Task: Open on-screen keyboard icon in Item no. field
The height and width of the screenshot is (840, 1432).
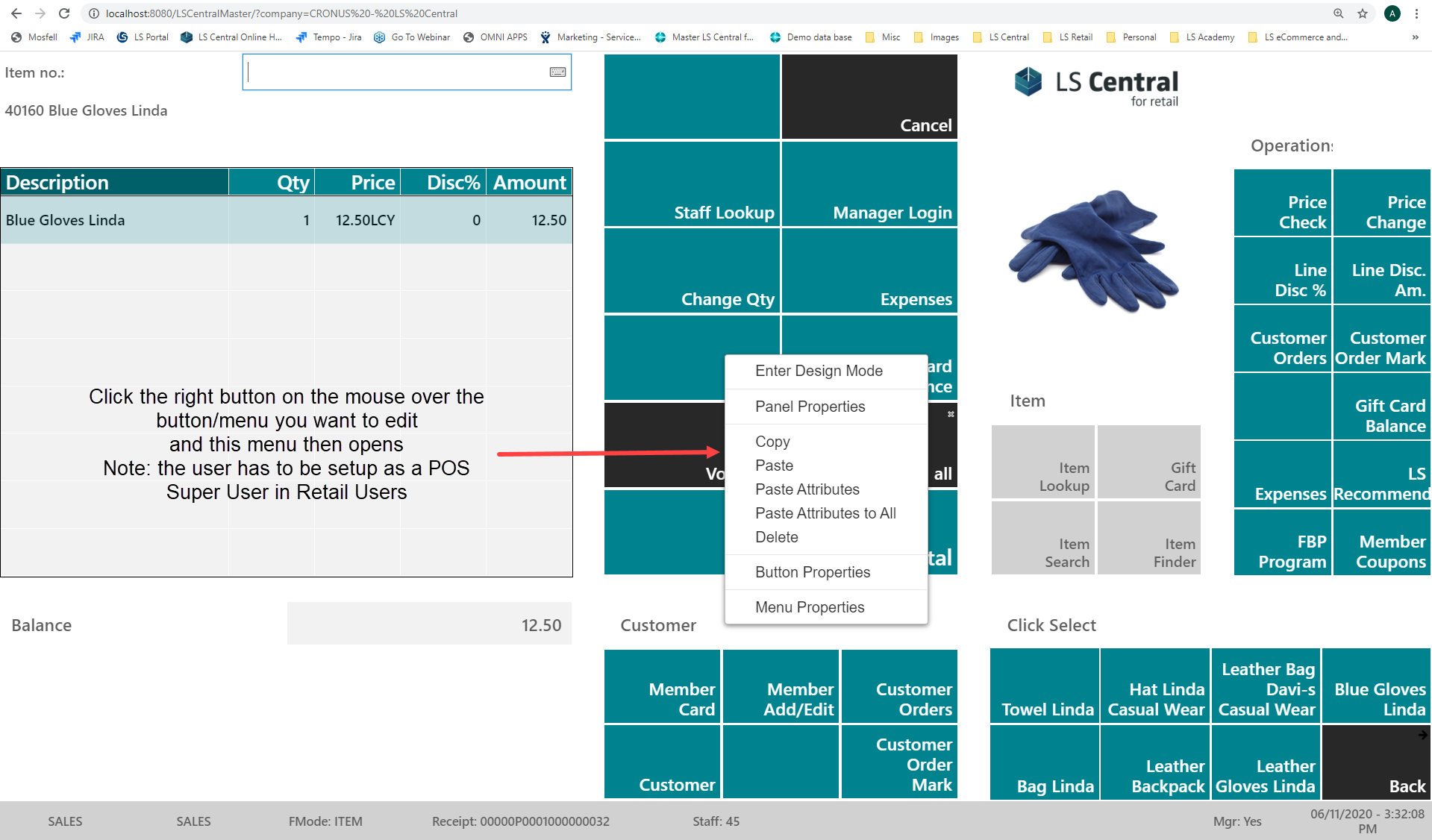Action: (x=557, y=72)
